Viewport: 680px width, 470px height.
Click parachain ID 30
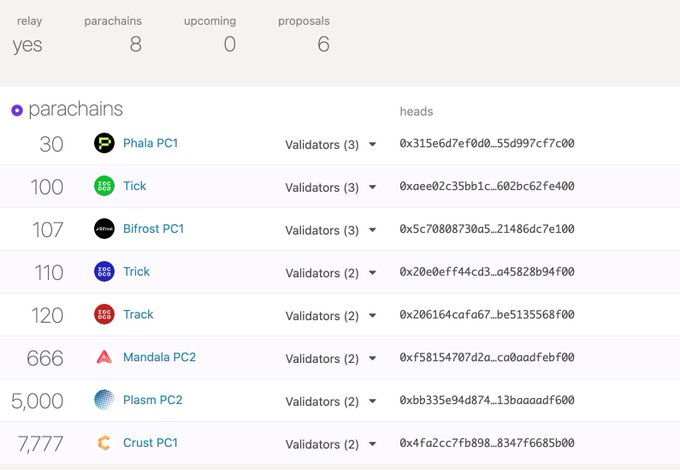pyautogui.click(x=51, y=144)
